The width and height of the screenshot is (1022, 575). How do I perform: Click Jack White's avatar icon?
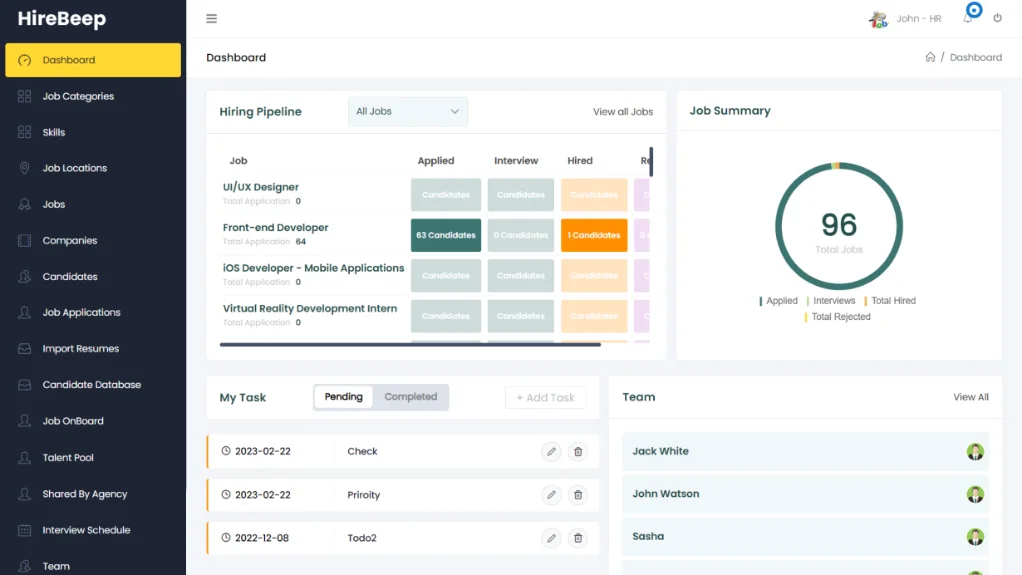coord(975,452)
